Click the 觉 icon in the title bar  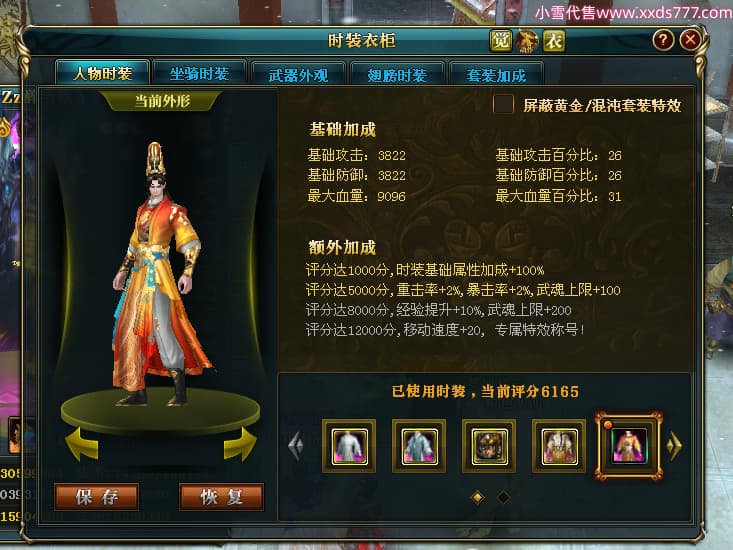(501, 41)
